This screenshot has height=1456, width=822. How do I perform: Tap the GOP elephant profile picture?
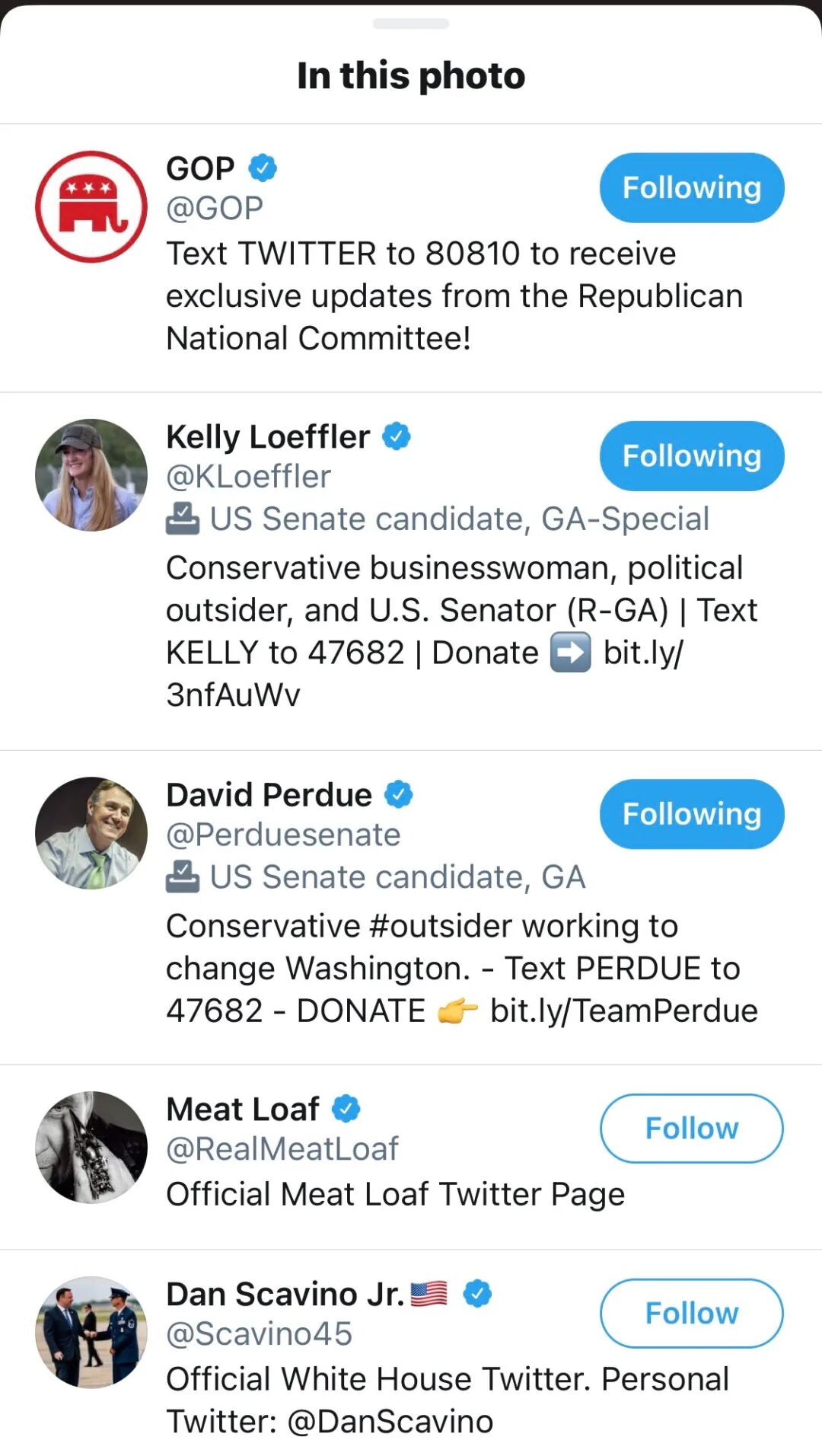pyautogui.click(x=91, y=207)
